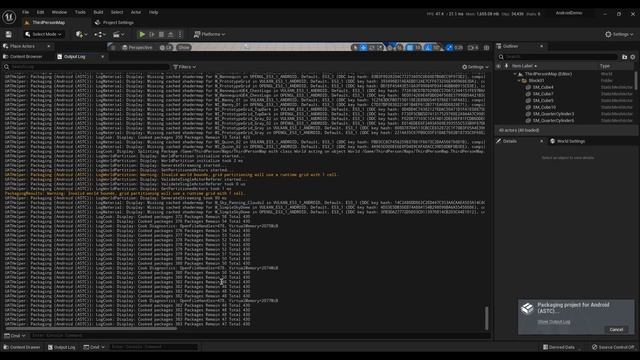The width and height of the screenshot is (640, 360).
Task: Open the Select Mode dropdown
Action: 43,34
